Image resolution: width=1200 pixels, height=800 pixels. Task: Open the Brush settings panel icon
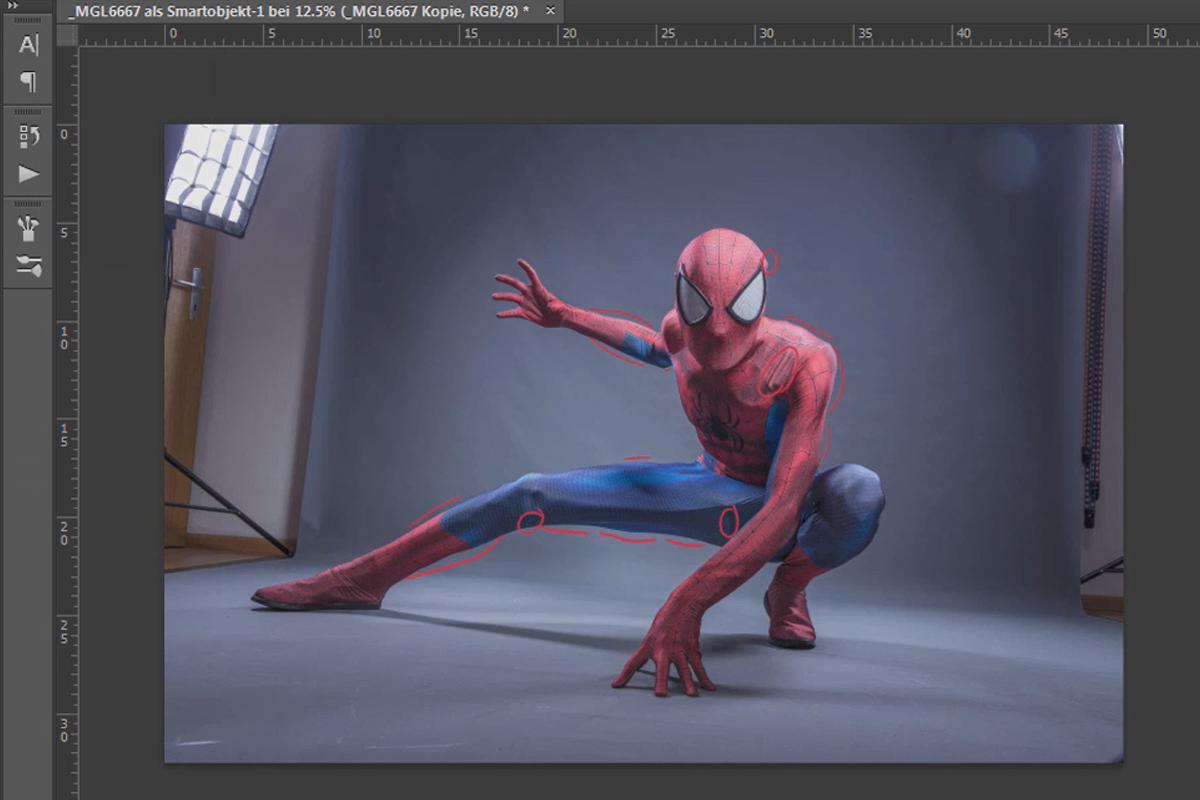[x=28, y=266]
